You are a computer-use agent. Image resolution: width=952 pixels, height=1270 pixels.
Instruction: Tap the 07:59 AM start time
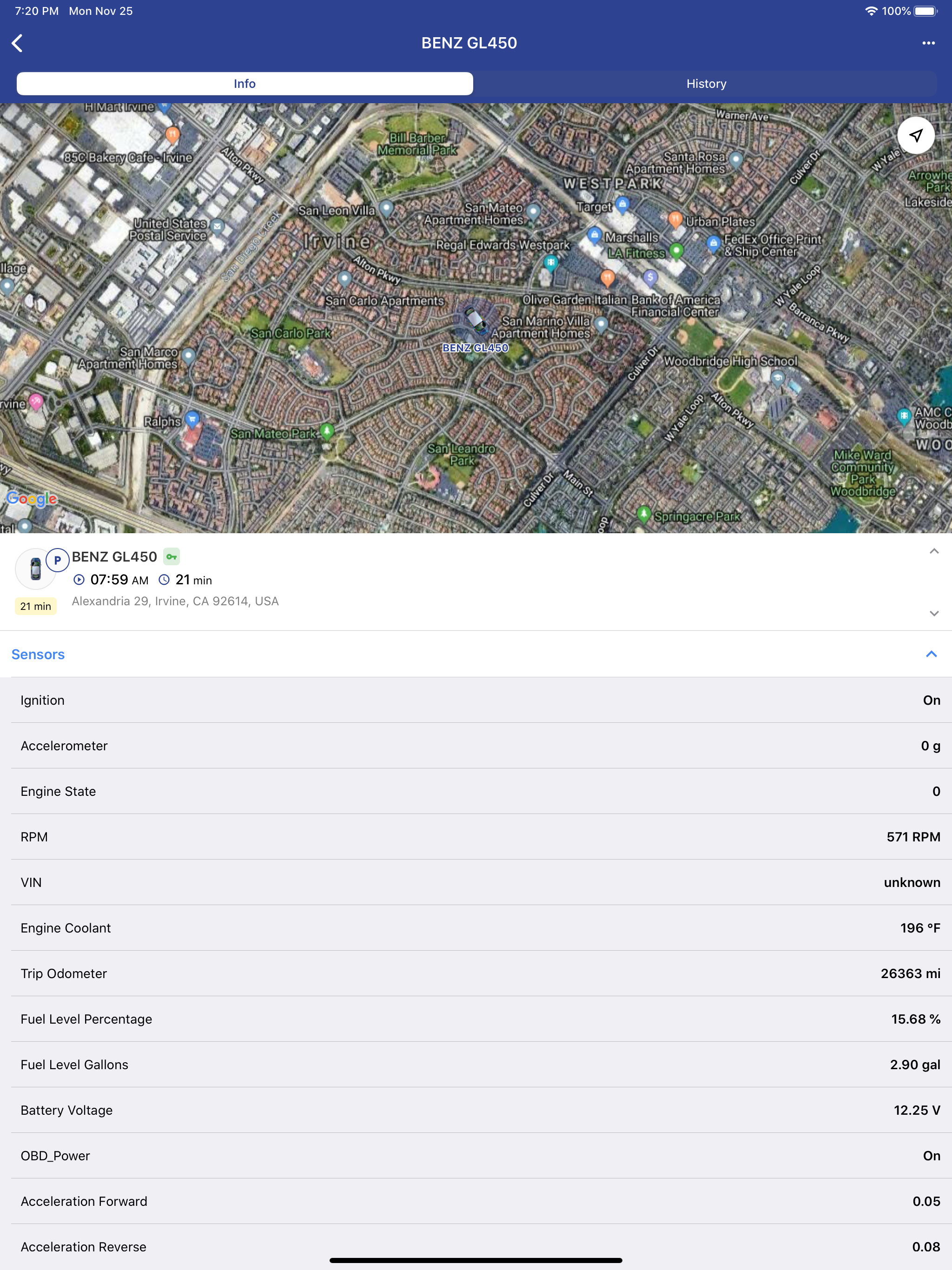tap(119, 580)
